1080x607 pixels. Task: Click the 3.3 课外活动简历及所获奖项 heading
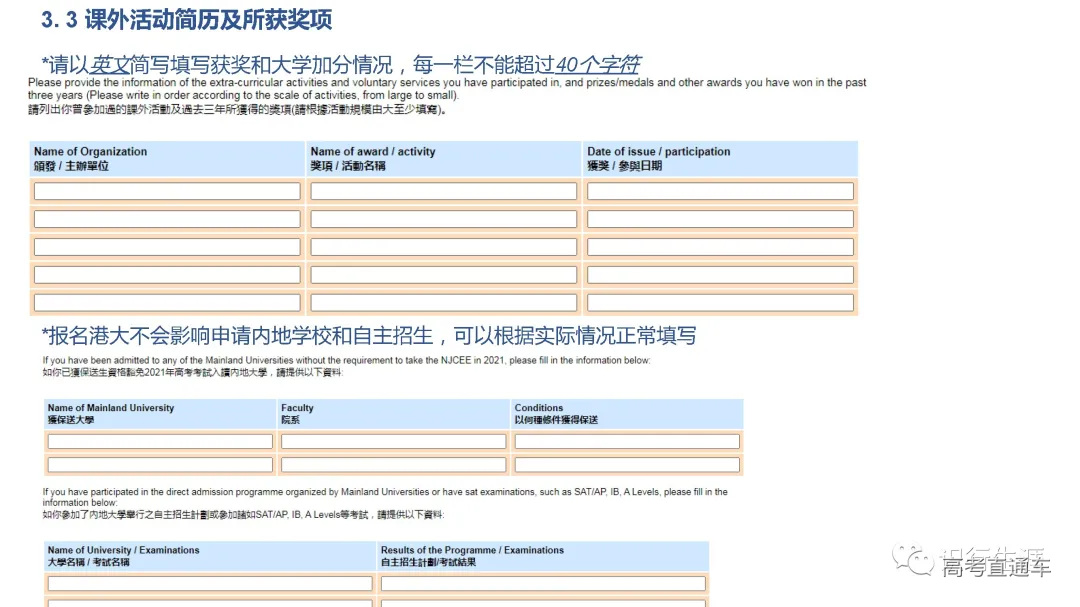[x=183, y=20]
